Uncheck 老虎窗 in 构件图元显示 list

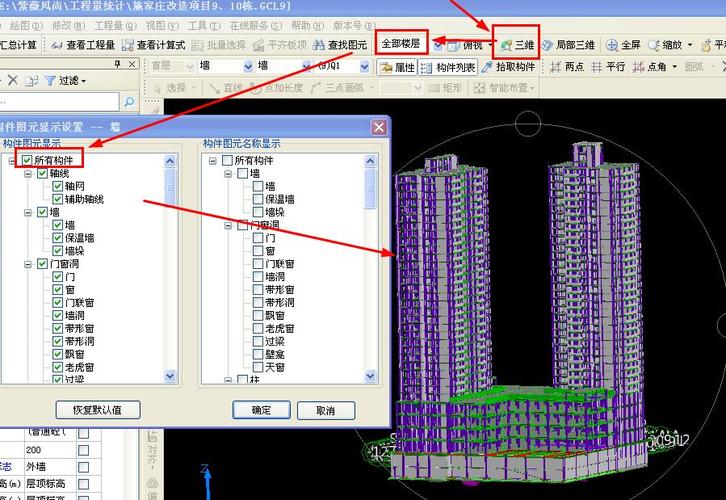(x=57, y=367)
